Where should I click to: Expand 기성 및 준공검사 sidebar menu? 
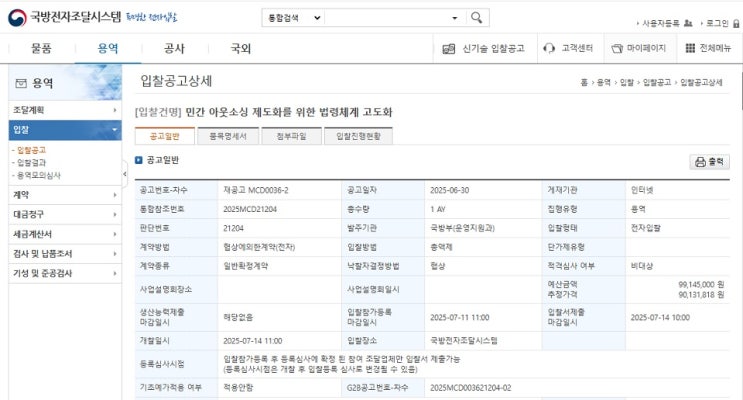(x=65, y=273)
